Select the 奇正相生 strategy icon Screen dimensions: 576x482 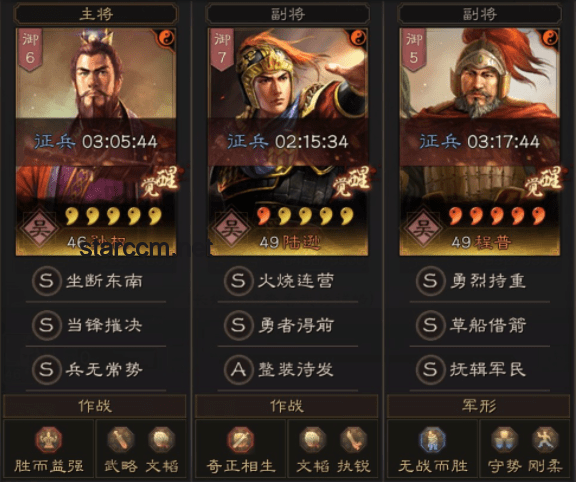click(240, 439)
